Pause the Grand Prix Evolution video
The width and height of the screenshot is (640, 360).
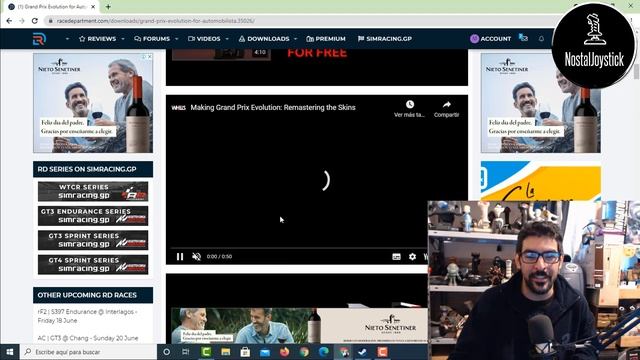coord(180,256)
